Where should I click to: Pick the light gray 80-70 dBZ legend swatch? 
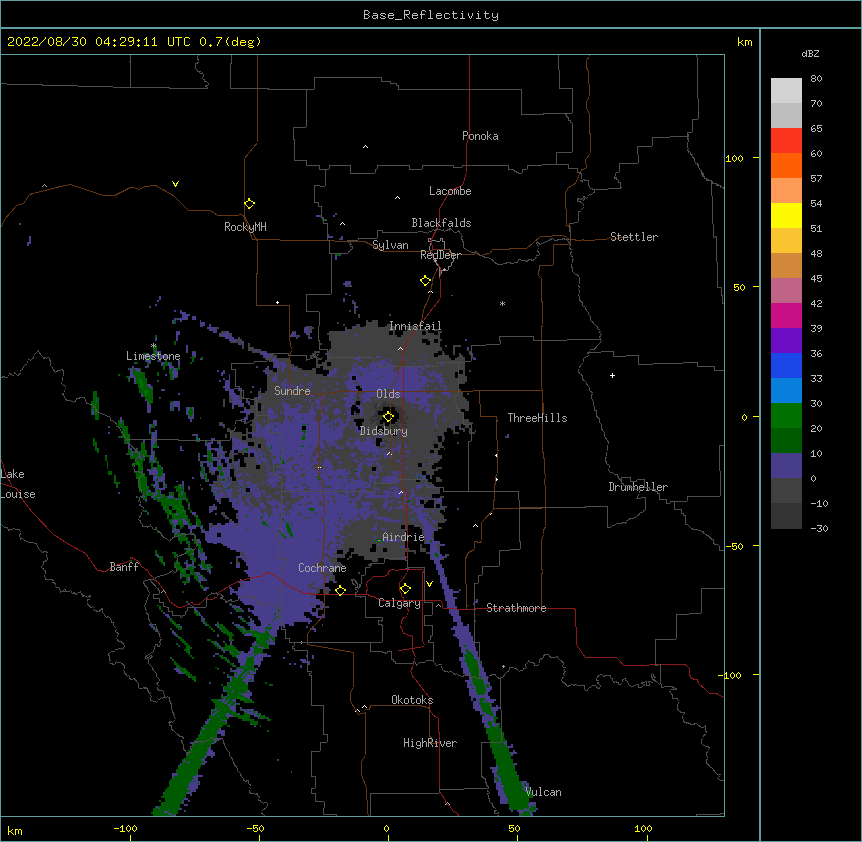786,91
